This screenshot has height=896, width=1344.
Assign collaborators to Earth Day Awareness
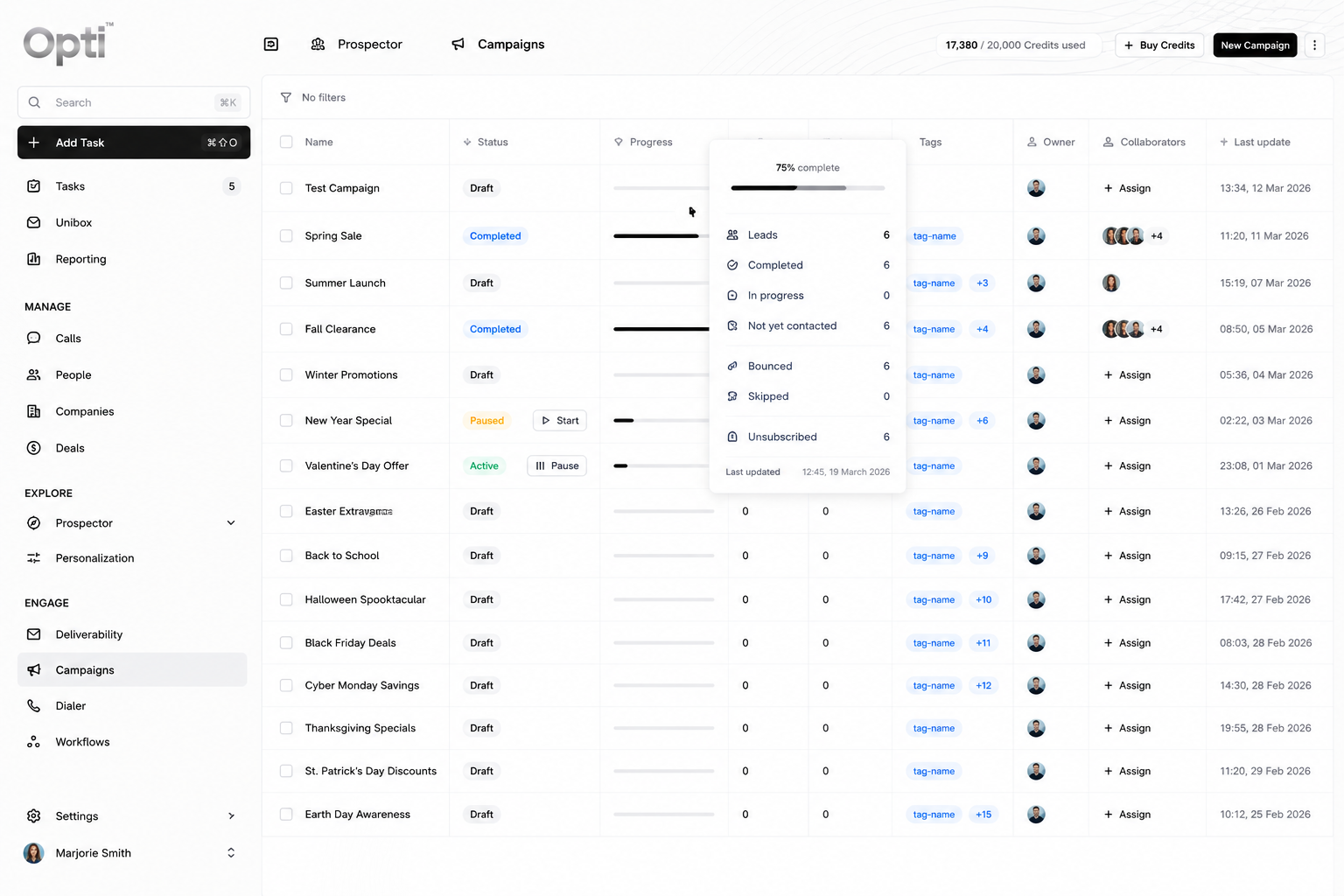1127,815
